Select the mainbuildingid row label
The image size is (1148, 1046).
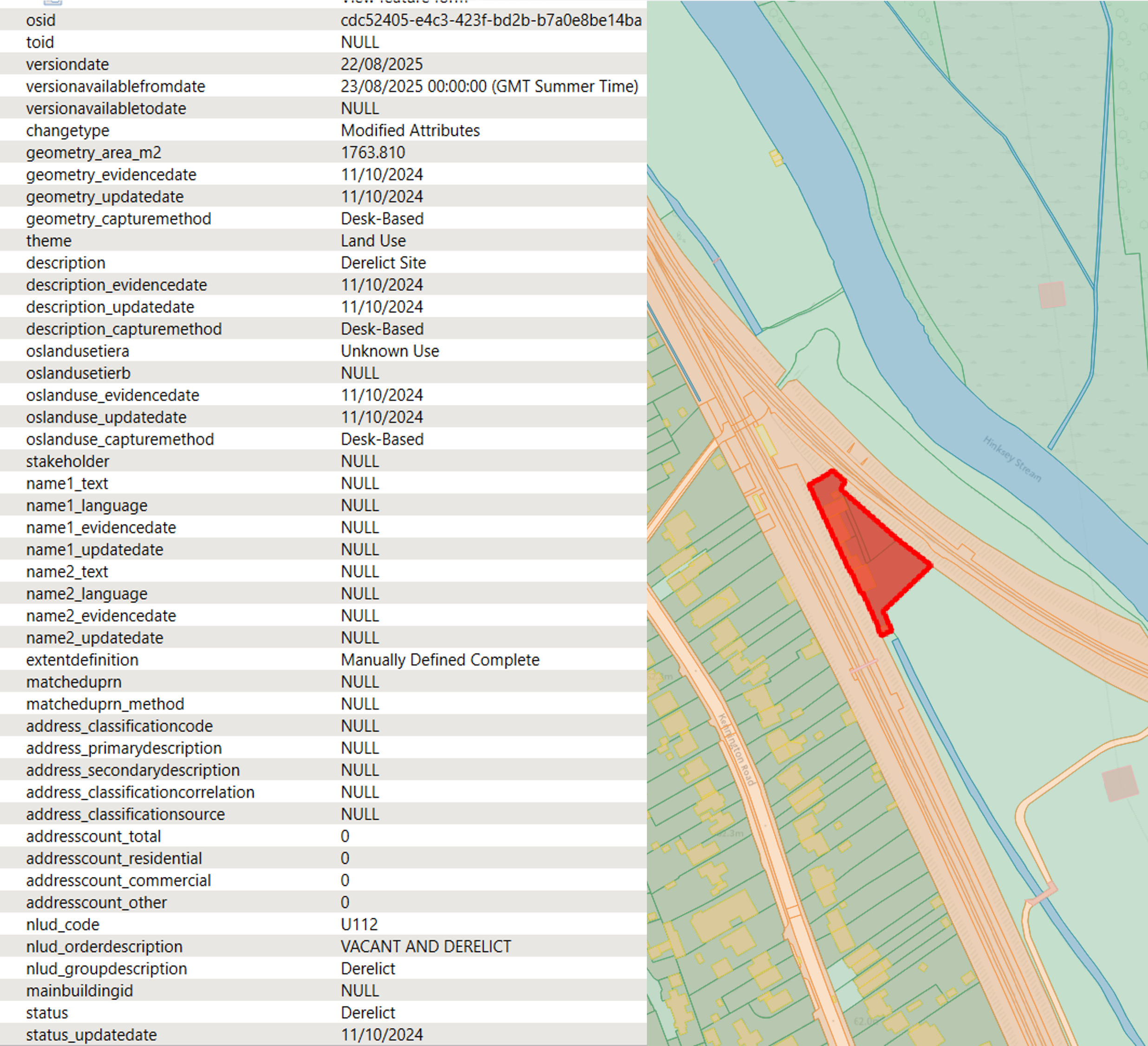[x=79, y=991]
